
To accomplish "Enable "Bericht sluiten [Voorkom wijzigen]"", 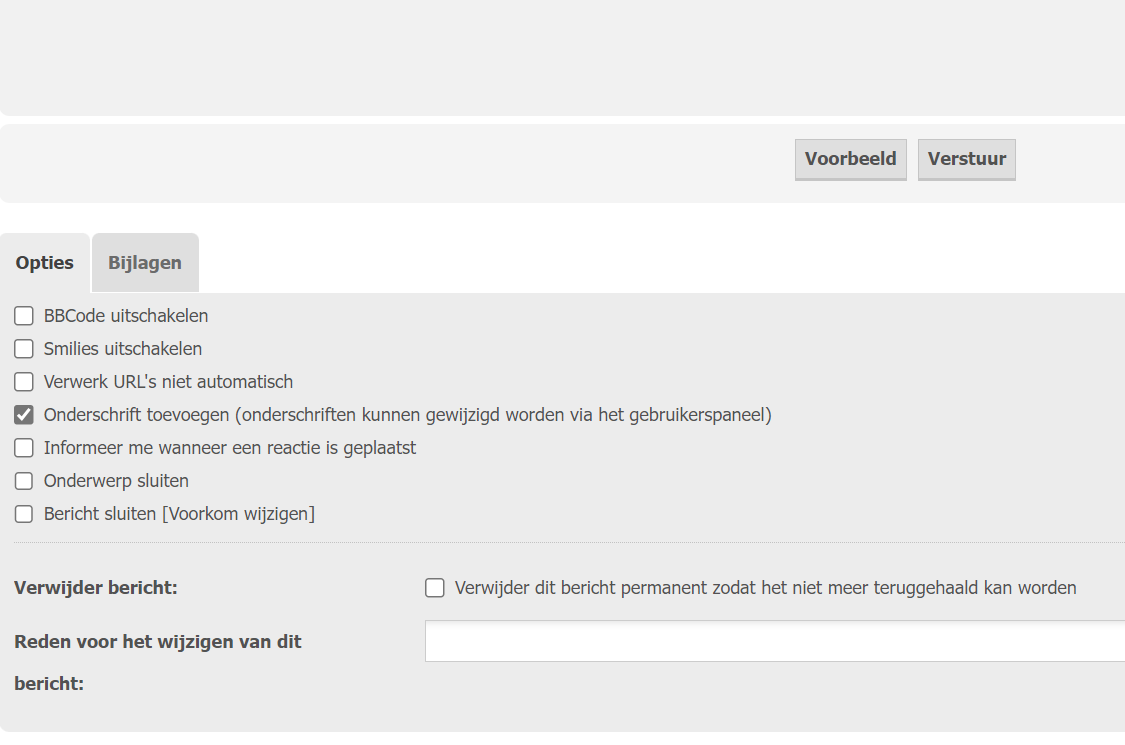I will click(x=24, y=513).
